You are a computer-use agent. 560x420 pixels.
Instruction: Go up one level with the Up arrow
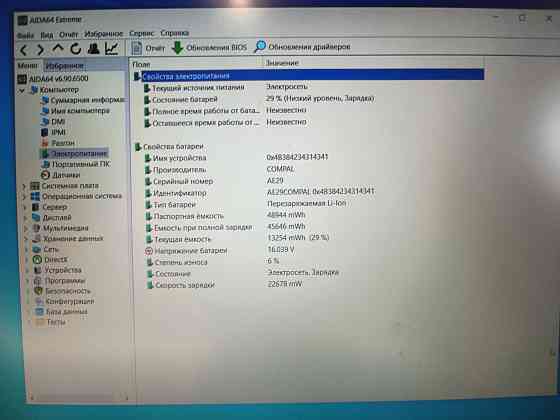point(58,48)
